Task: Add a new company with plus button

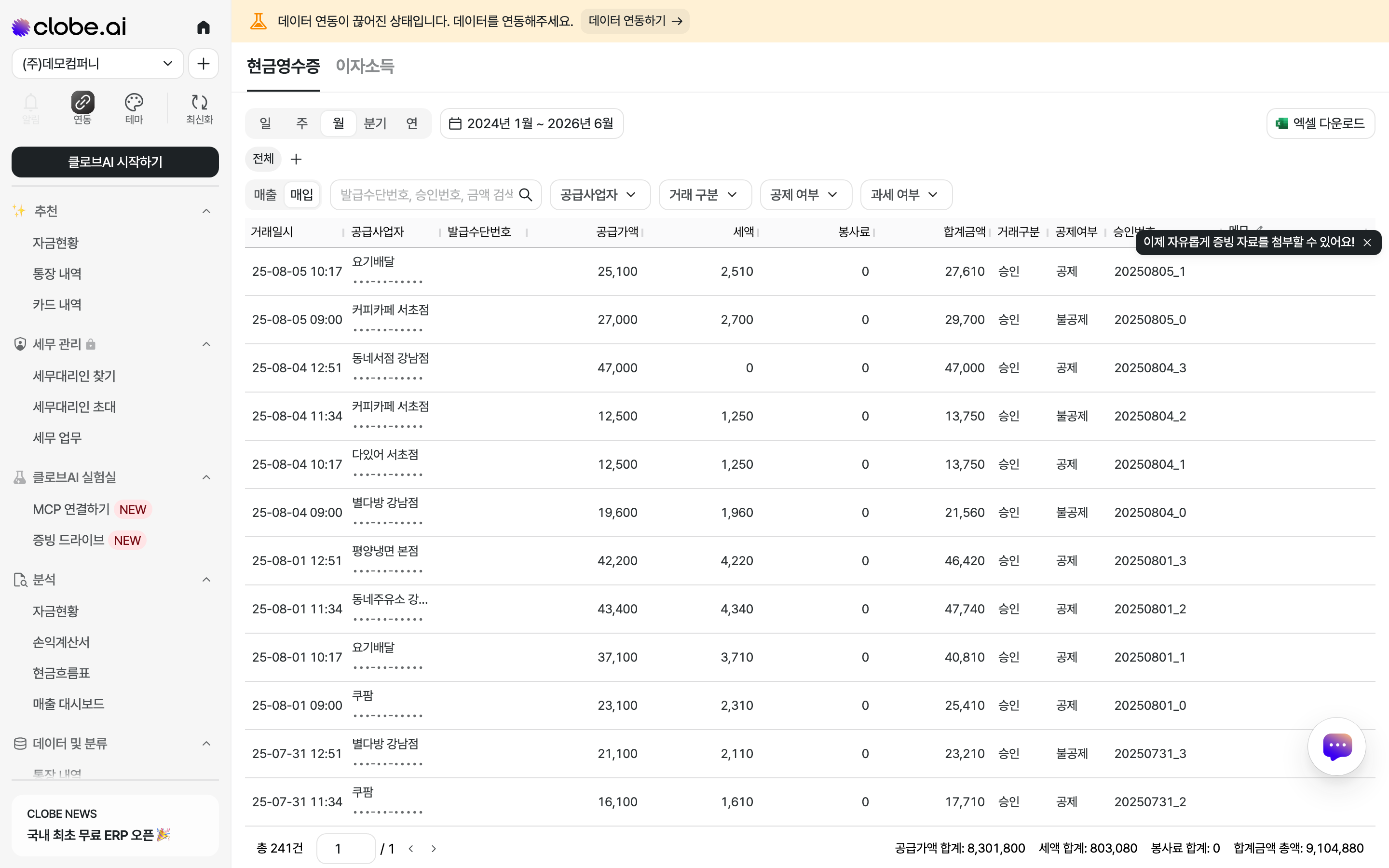Action: tap(203, 64)
